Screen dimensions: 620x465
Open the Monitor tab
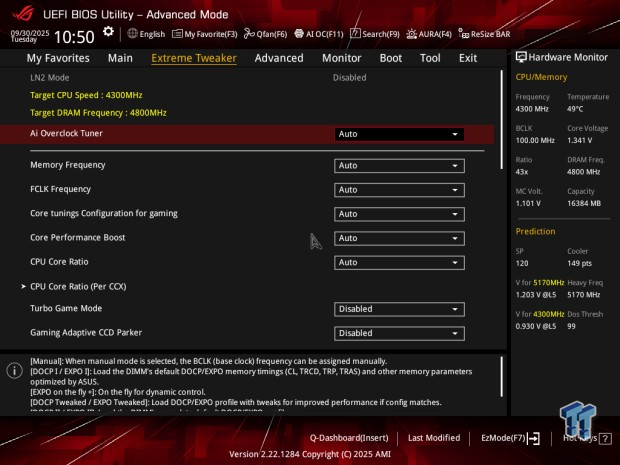[342, 58]
